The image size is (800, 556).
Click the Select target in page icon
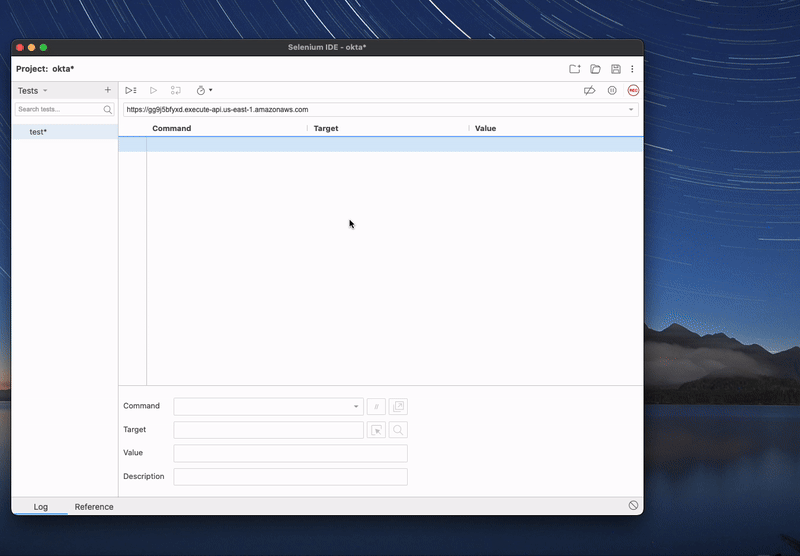pos(377,430)
